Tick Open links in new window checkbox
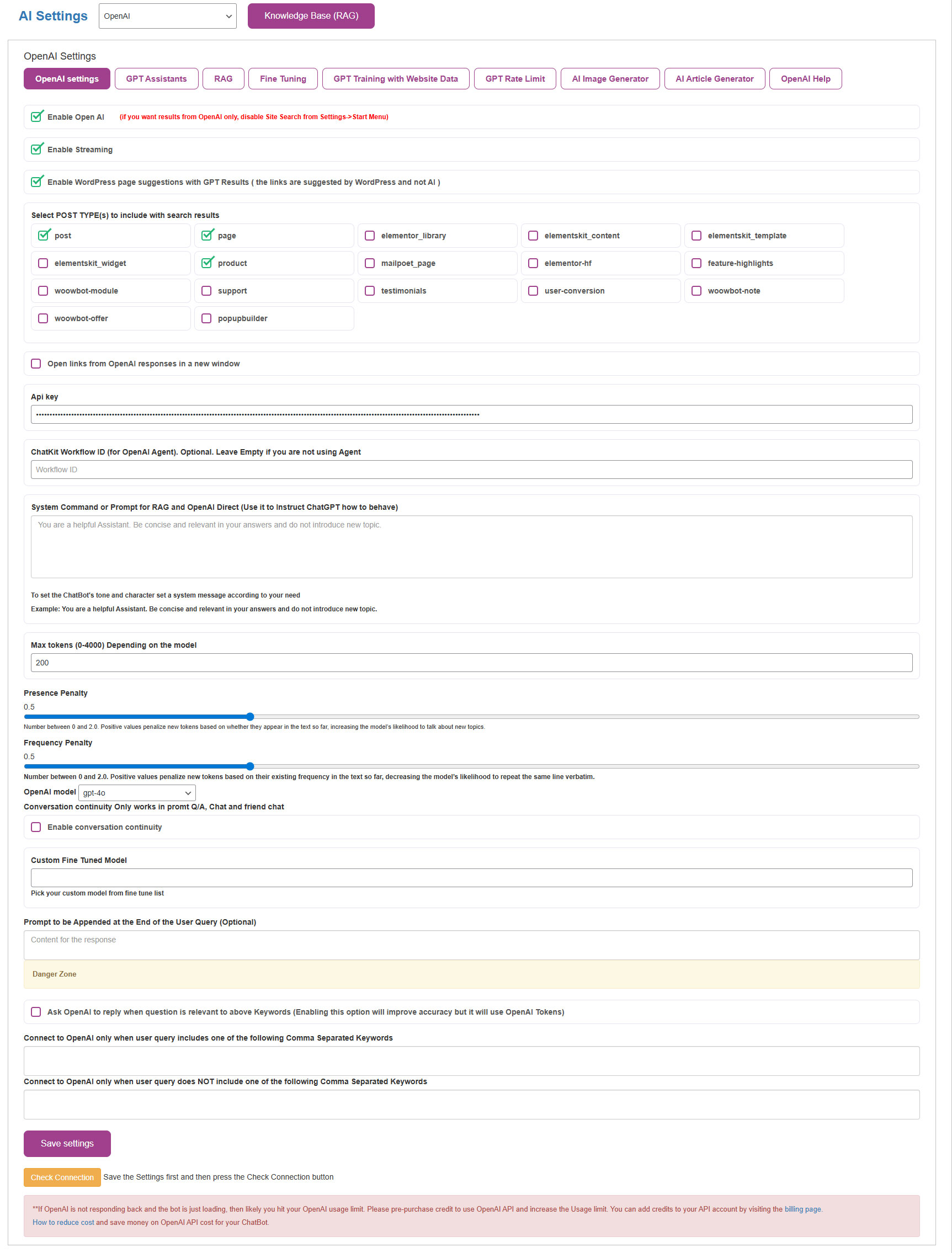The height and width of the screenshot is (1253, 952). click(36, 364)
